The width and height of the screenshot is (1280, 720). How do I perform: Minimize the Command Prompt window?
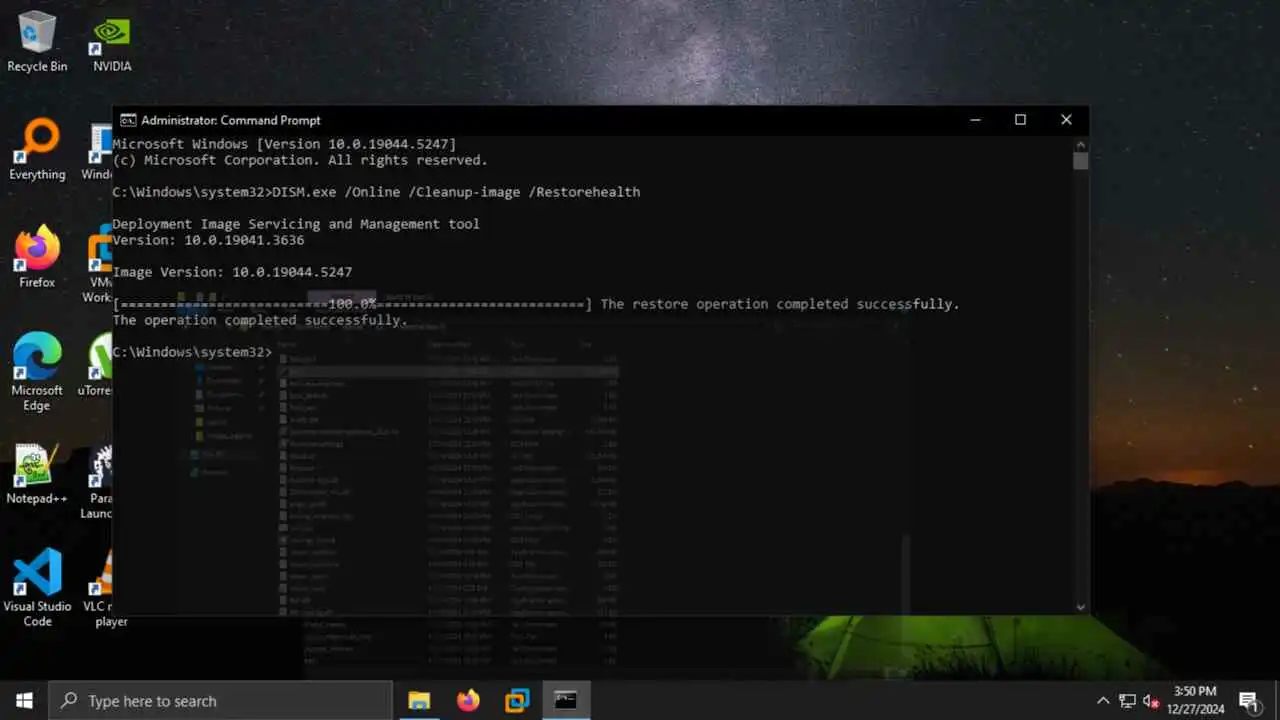tap(975, 120)
